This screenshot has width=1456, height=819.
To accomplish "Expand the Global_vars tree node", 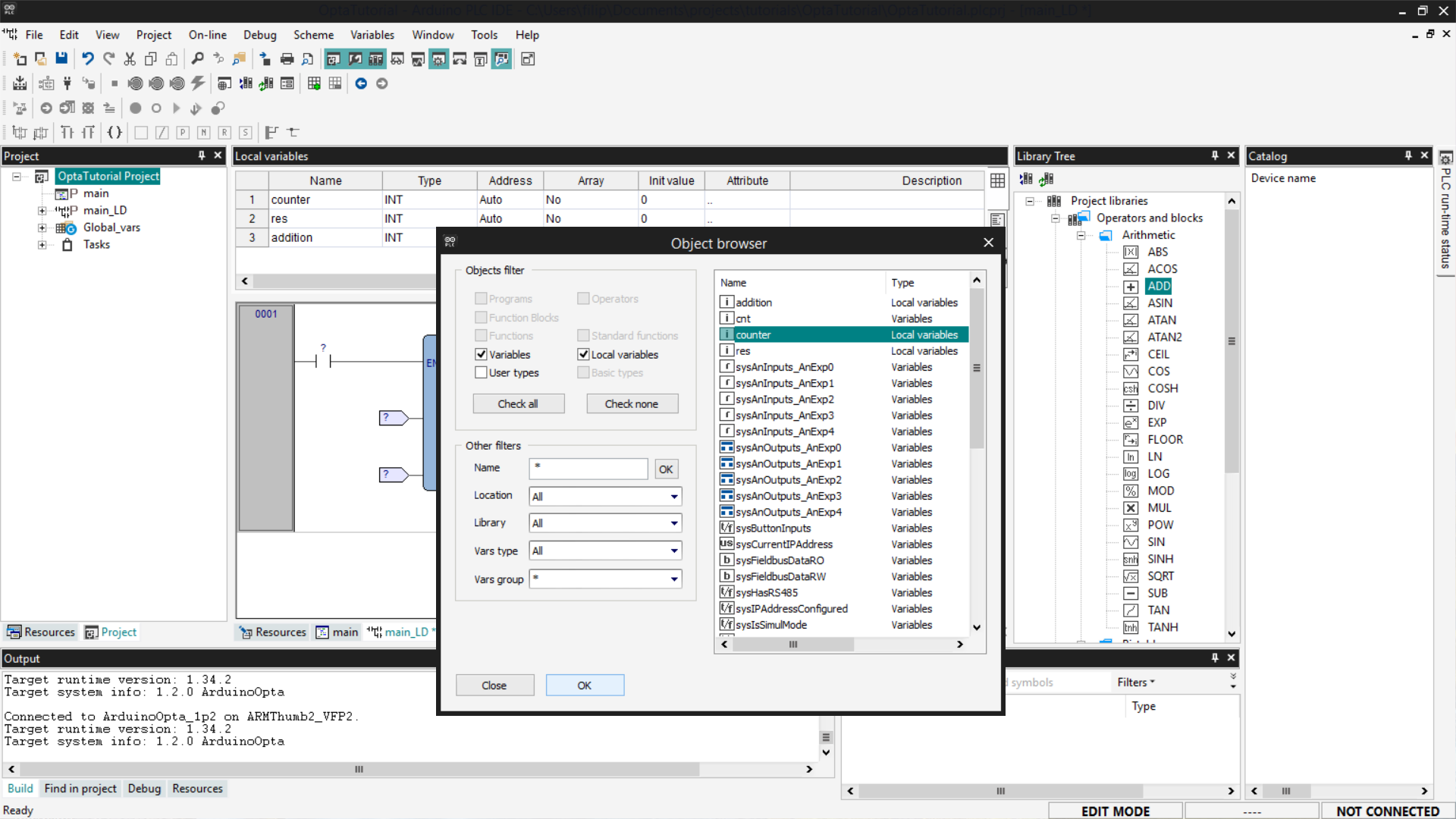I will tap(42, 227).
